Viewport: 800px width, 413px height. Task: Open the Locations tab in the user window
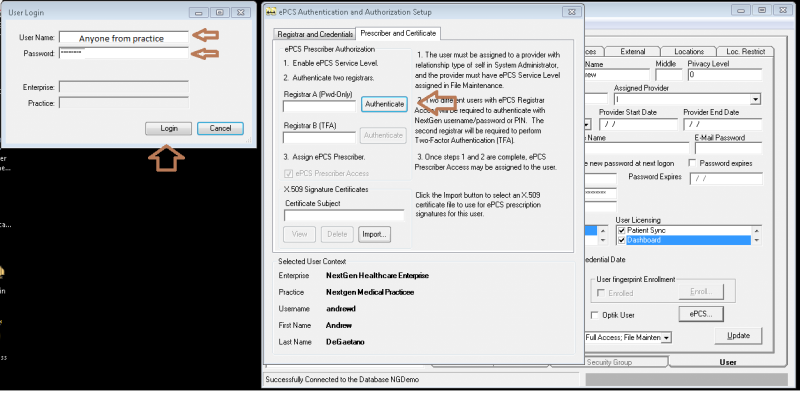(689, 52)
